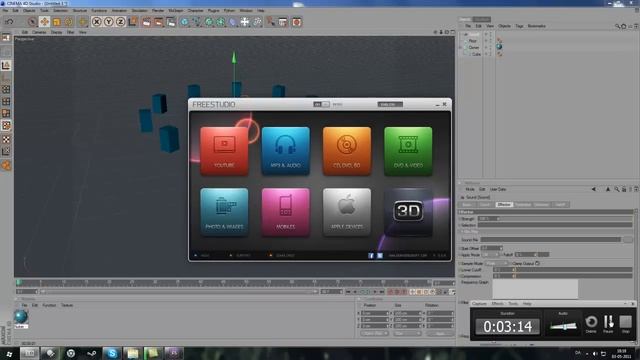
Task: Open the Apple Devices category tile
Action: (x=347, y=212)
